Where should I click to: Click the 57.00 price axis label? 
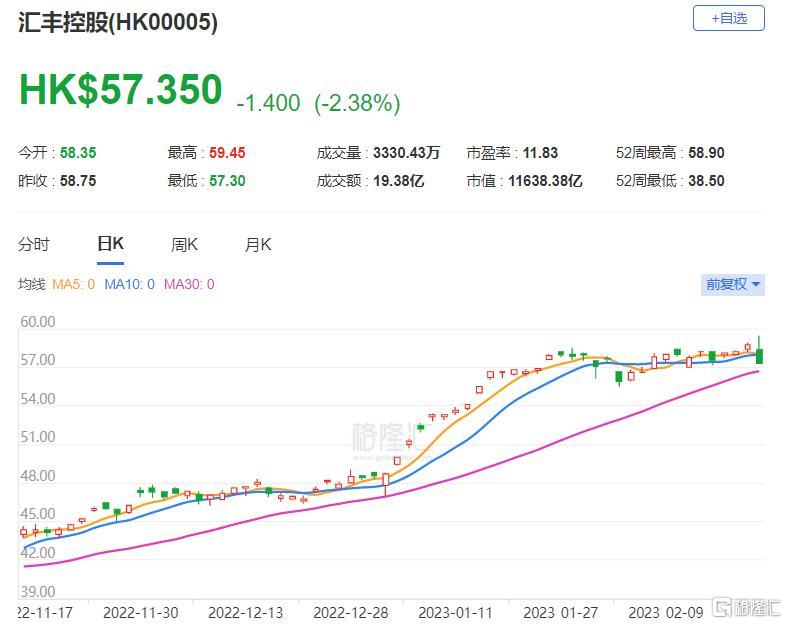coord(38,360)
